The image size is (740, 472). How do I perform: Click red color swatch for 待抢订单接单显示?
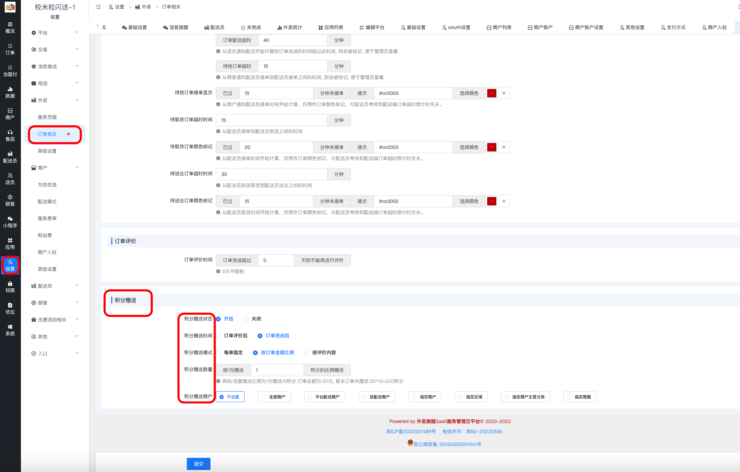tap(491, 93)
